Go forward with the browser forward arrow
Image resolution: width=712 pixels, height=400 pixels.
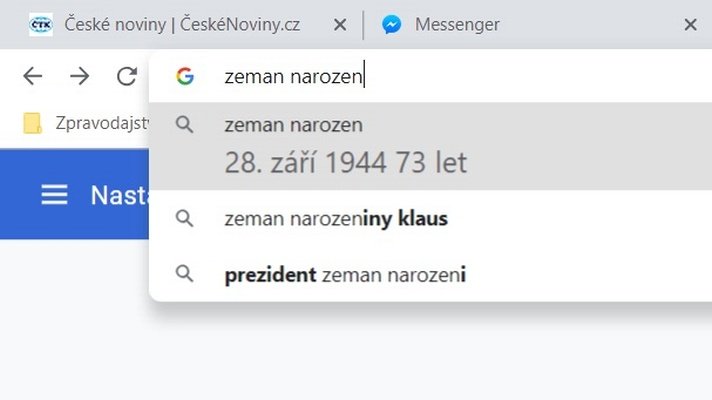coord(79,76)
